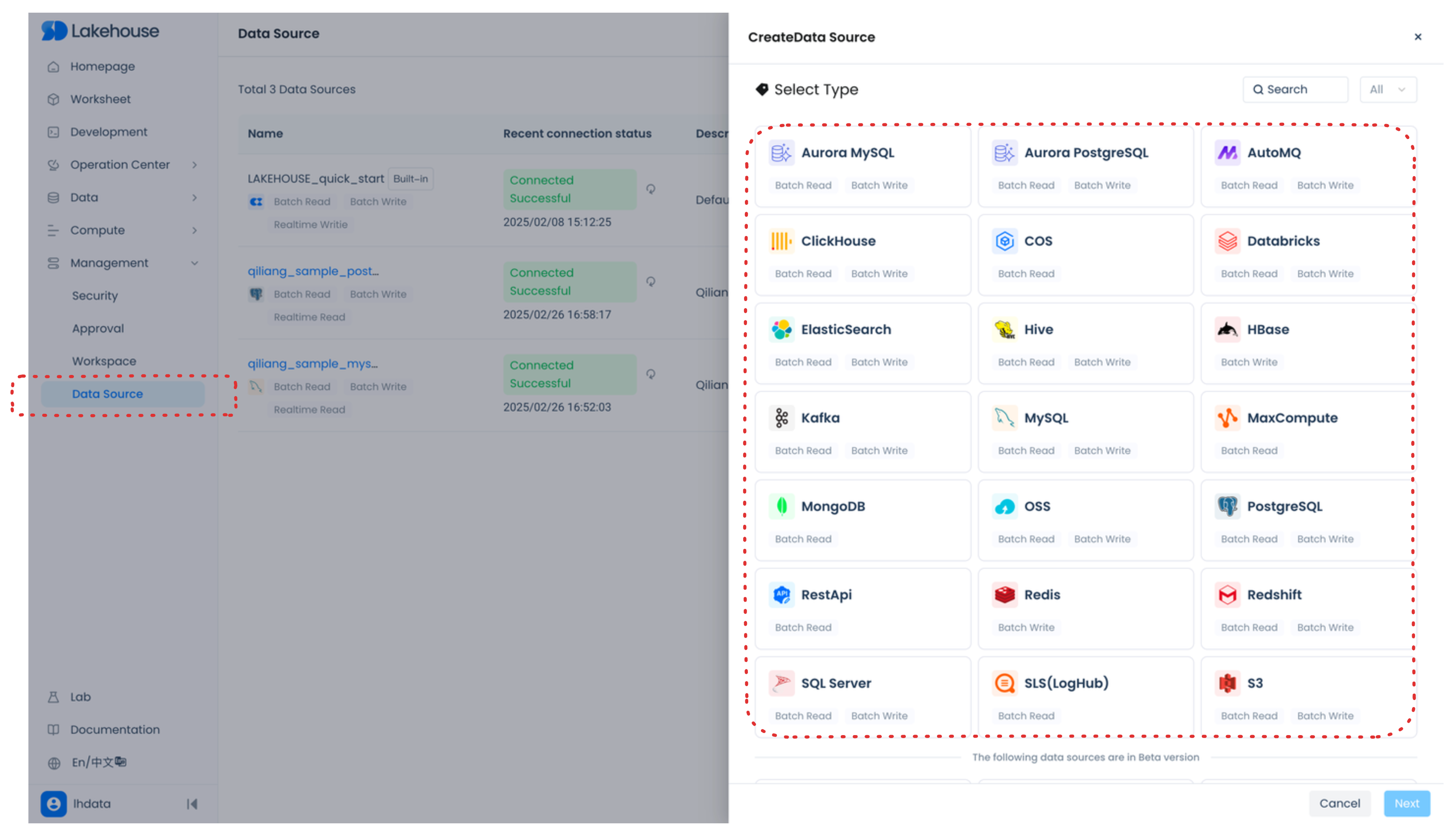Click the Next button

click(1406, 803)
